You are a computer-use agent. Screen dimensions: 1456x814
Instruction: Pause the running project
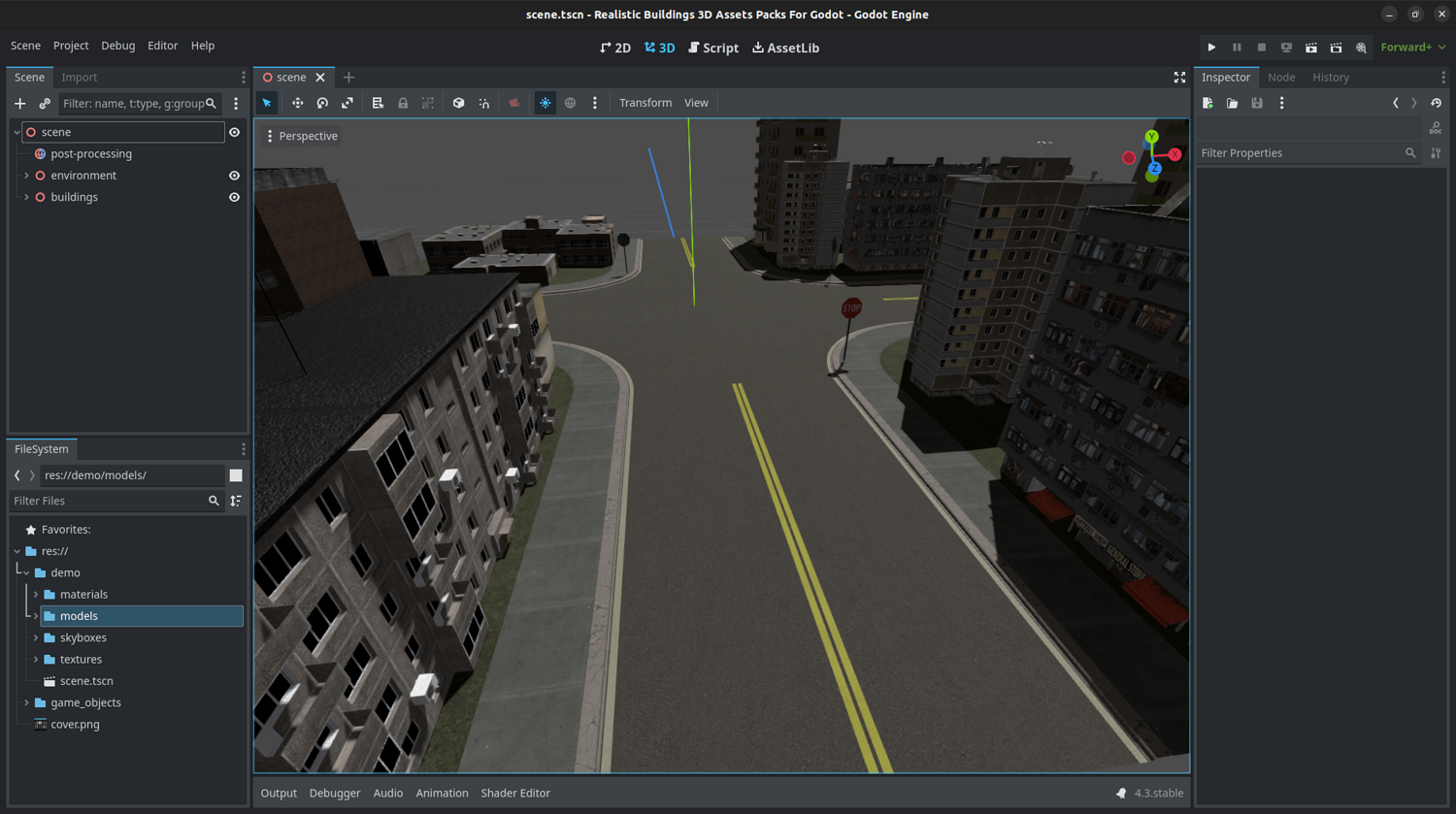pyautogui.click(x=1237, y=48)
